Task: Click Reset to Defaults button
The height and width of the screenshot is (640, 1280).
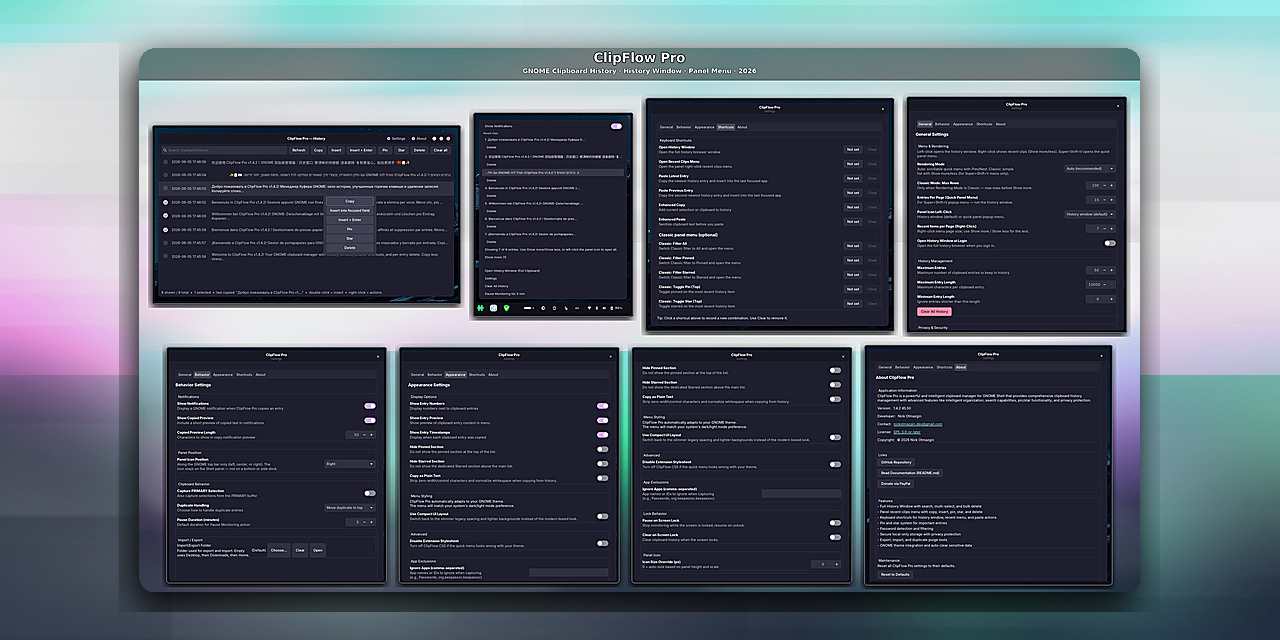Action: (896, 574)
